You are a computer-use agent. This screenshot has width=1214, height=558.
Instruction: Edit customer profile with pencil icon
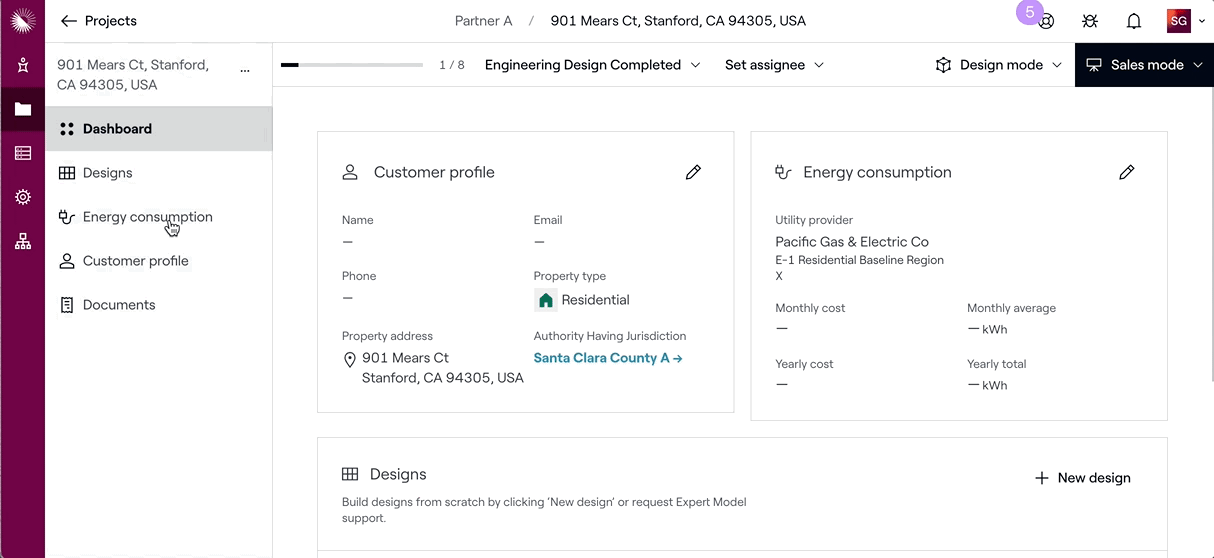click(693, 172)
